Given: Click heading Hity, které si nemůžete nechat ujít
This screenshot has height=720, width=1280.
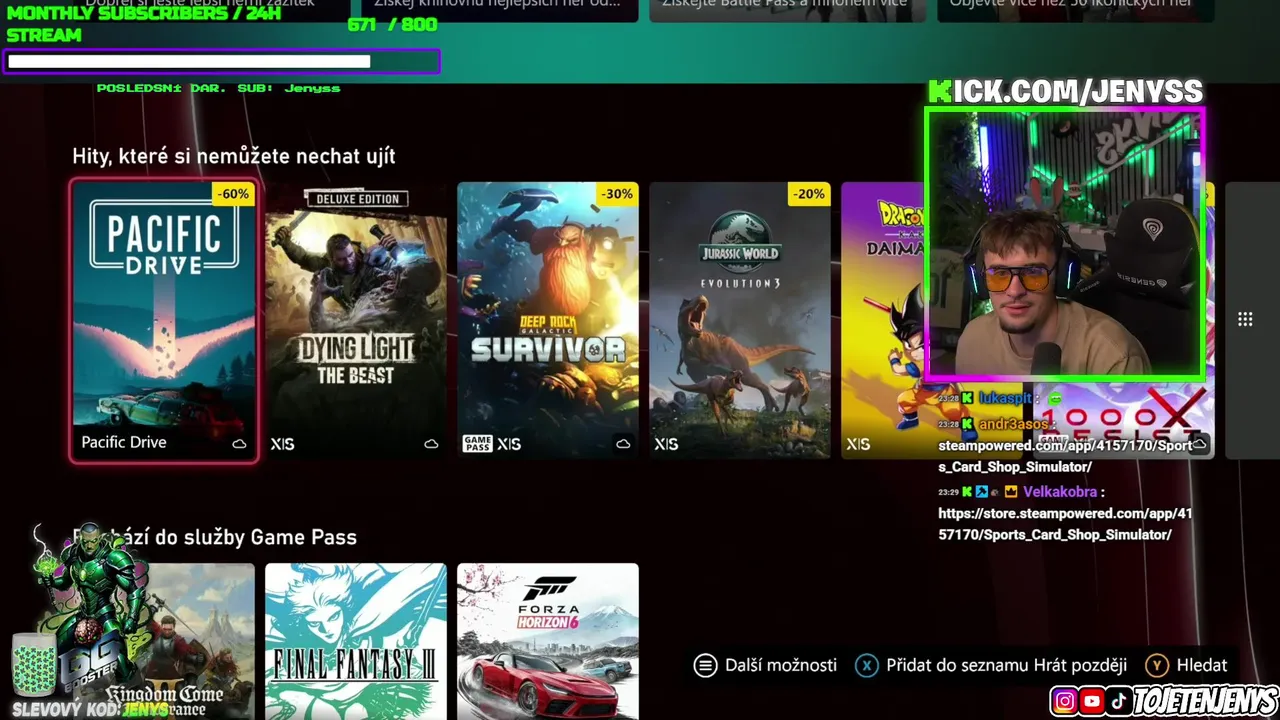Looking at the screenshot, I should pos(234,156).
